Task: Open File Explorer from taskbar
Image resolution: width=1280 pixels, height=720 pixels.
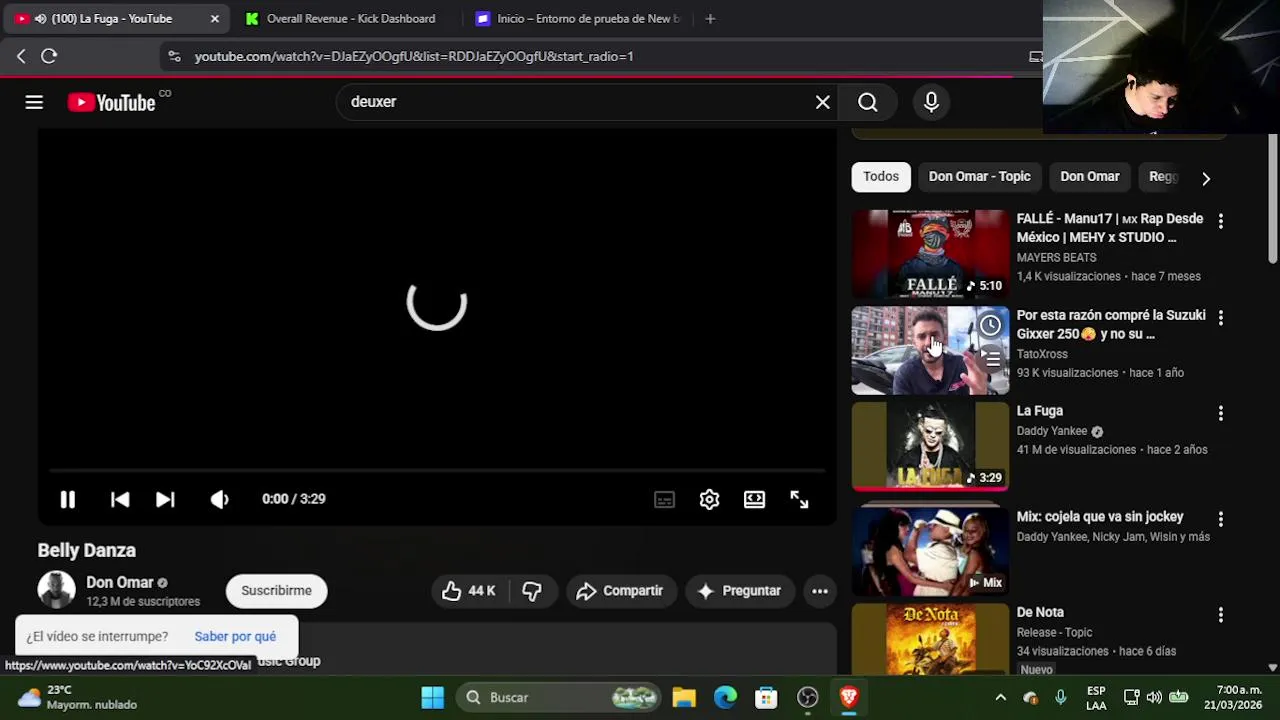Action: (x=684, y=697)
